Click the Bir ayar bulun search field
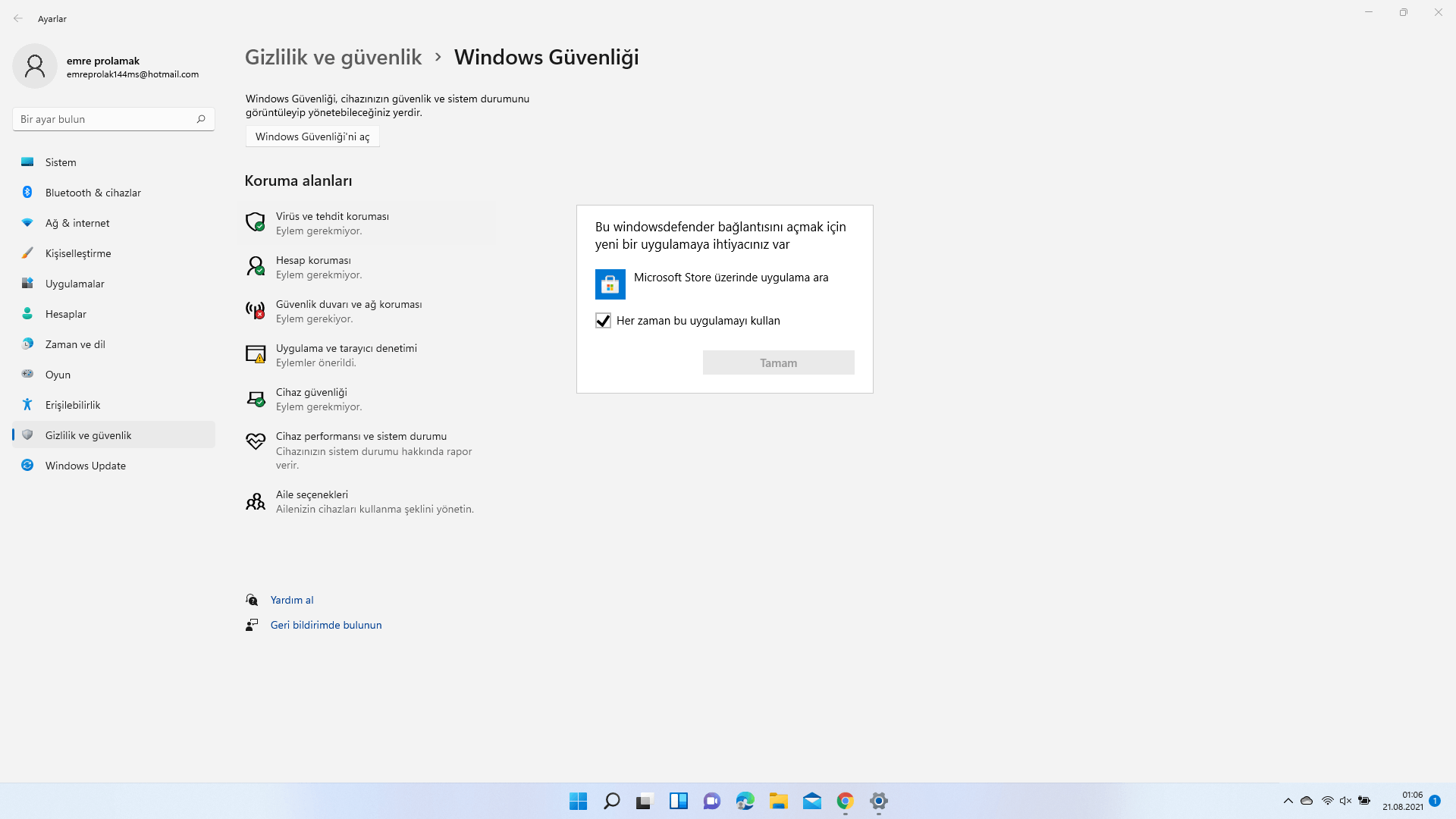 (114, 119)
